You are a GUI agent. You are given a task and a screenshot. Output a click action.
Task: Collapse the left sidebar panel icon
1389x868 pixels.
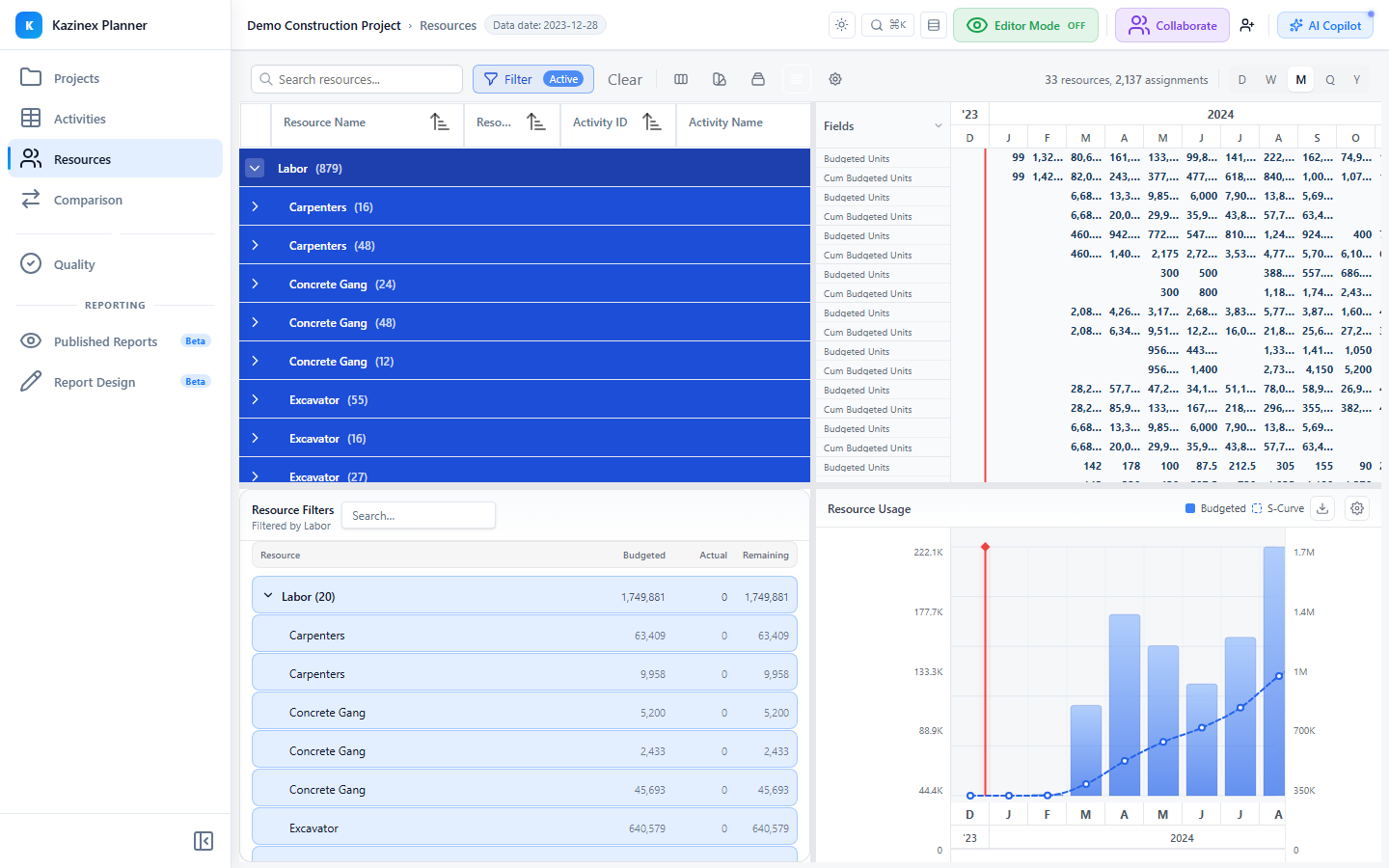coord(204,841)
